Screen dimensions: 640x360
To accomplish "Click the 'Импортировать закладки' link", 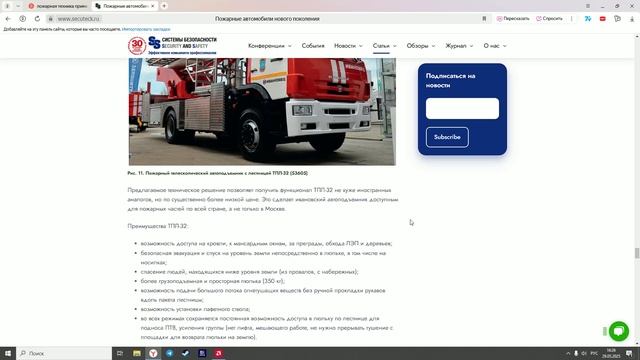I will (146, 29).
